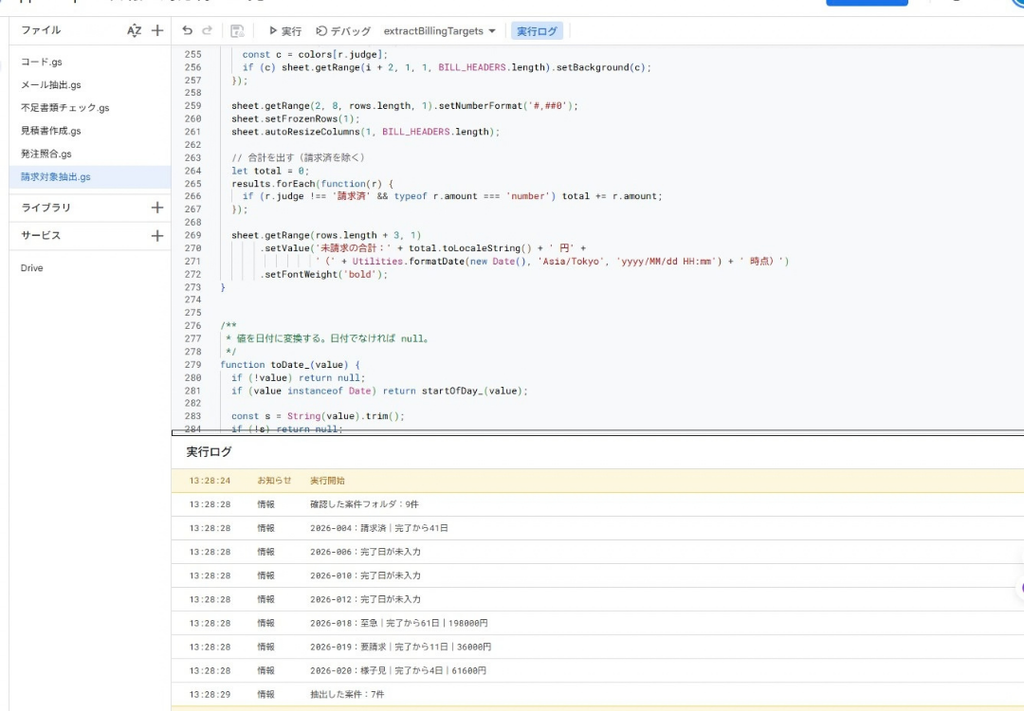
Task: Click the 13:28:24 timestamp in the log
Action: coord(210,481)
